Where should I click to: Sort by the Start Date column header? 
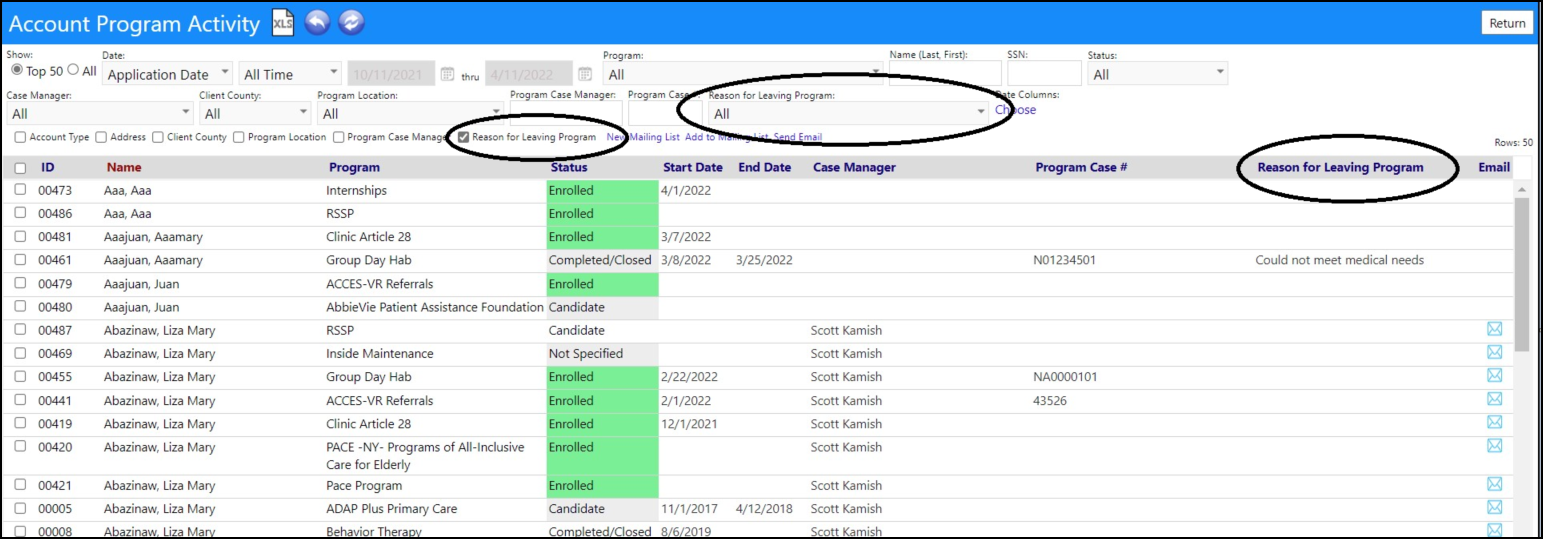pos(692,167)
